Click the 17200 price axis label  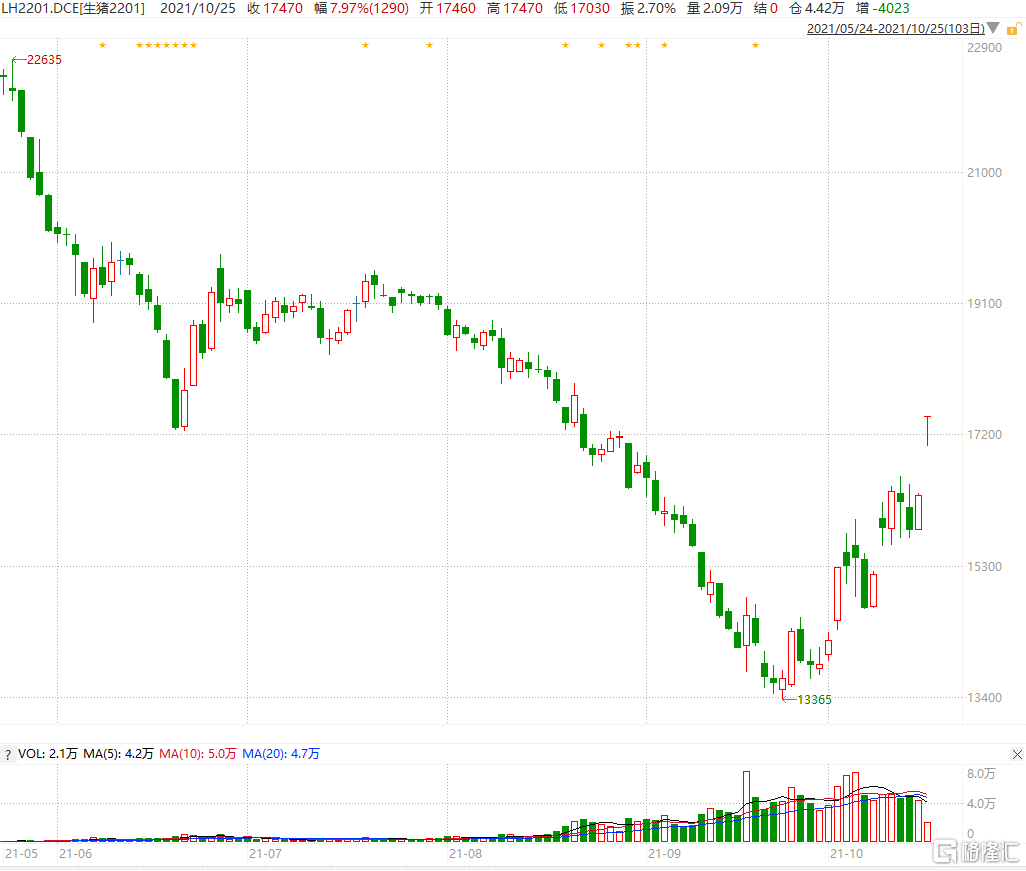point(984,435)
